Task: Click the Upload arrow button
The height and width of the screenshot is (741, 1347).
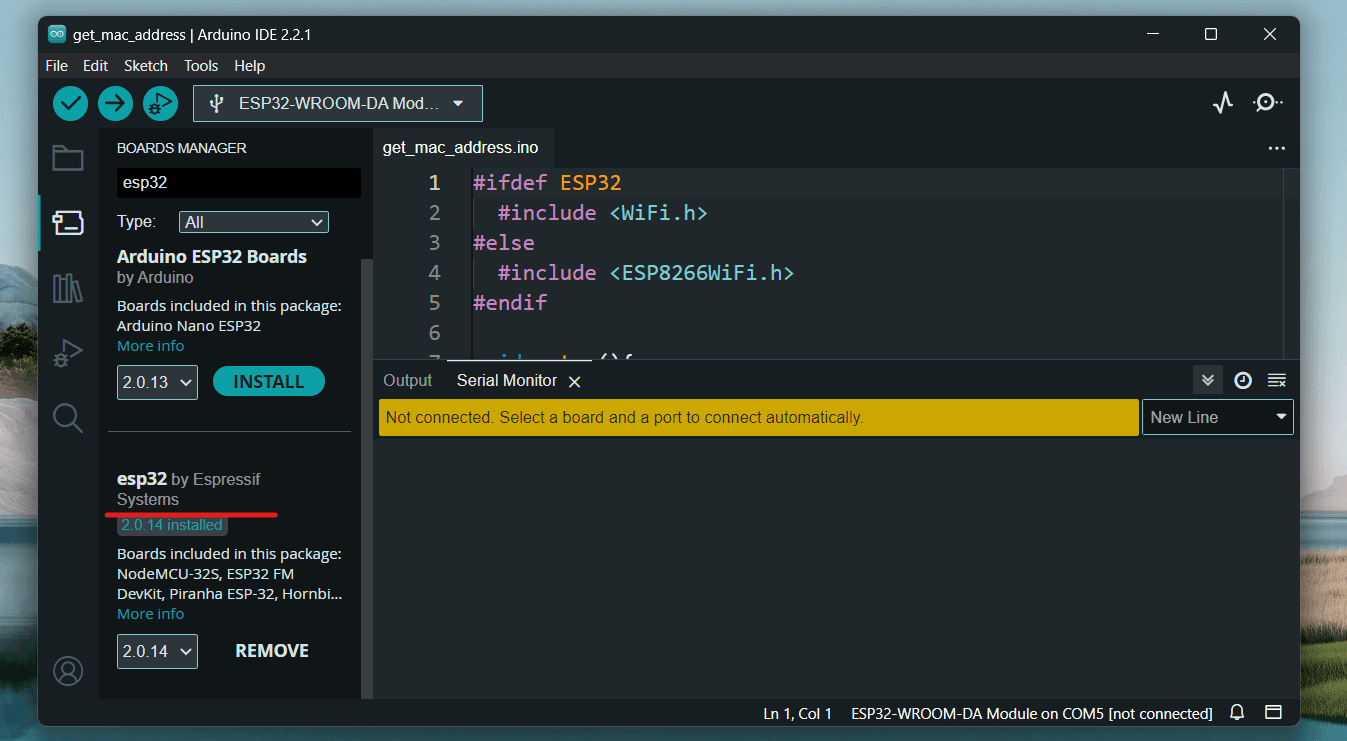Action: [x=115, y=103]
